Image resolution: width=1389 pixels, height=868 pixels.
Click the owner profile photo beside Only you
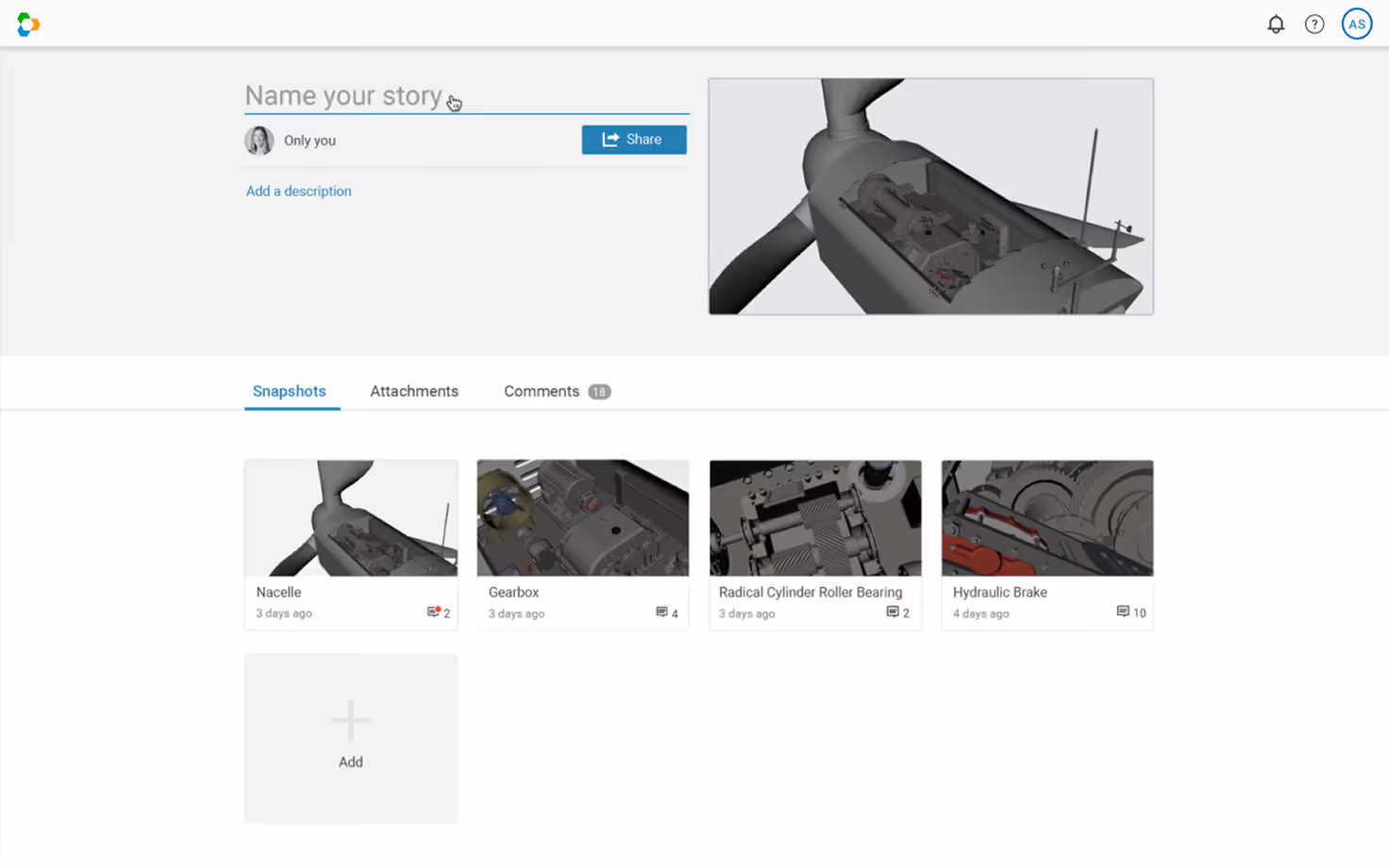[x=259, y=141]
